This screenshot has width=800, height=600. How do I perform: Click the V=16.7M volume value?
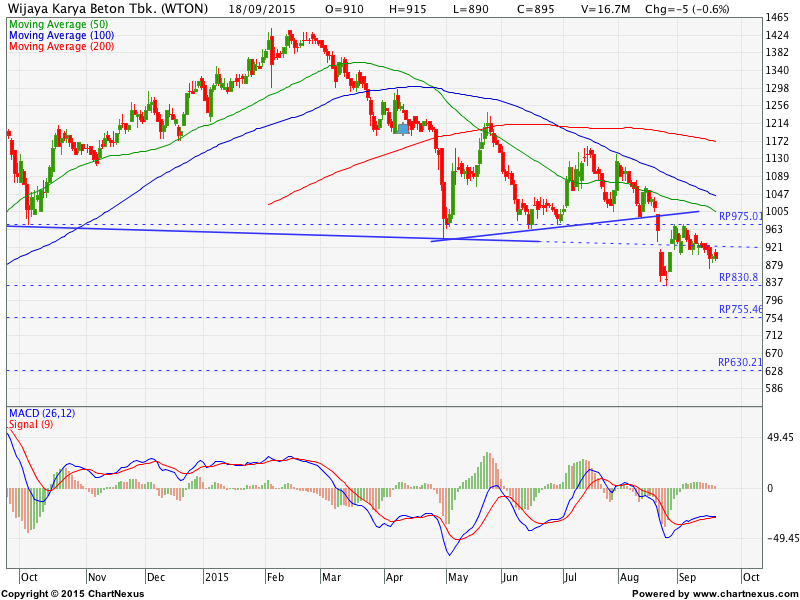click(605, 9)
